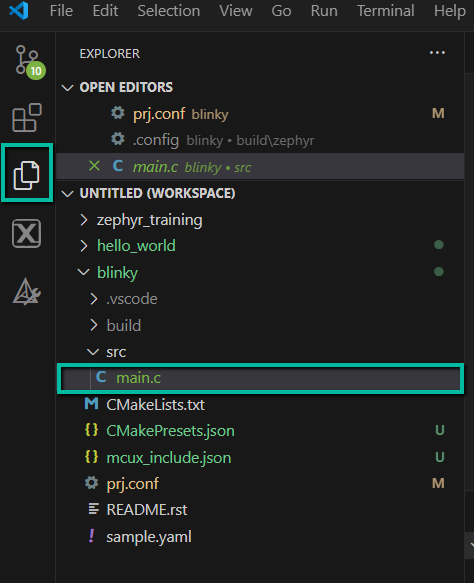
Task: Click the gear icon beside .config in Open Editors
Action: pyautogui.click(x=118, y=139)
